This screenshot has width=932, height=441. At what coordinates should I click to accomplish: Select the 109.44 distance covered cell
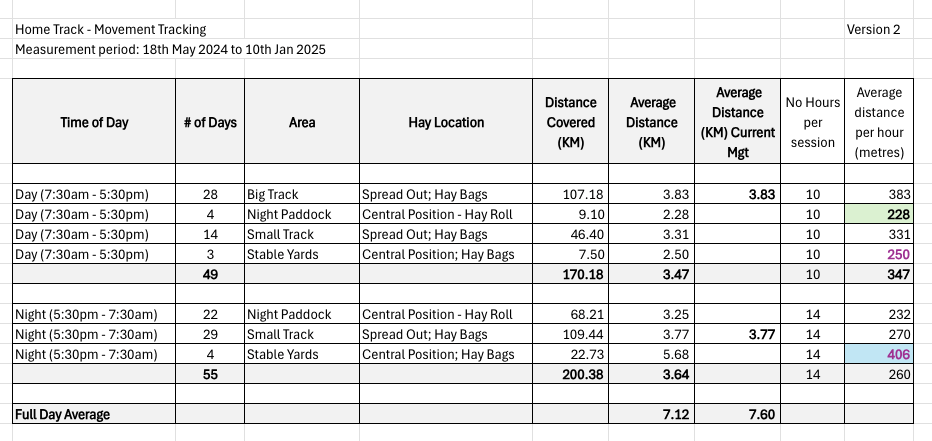click(571, 334)
